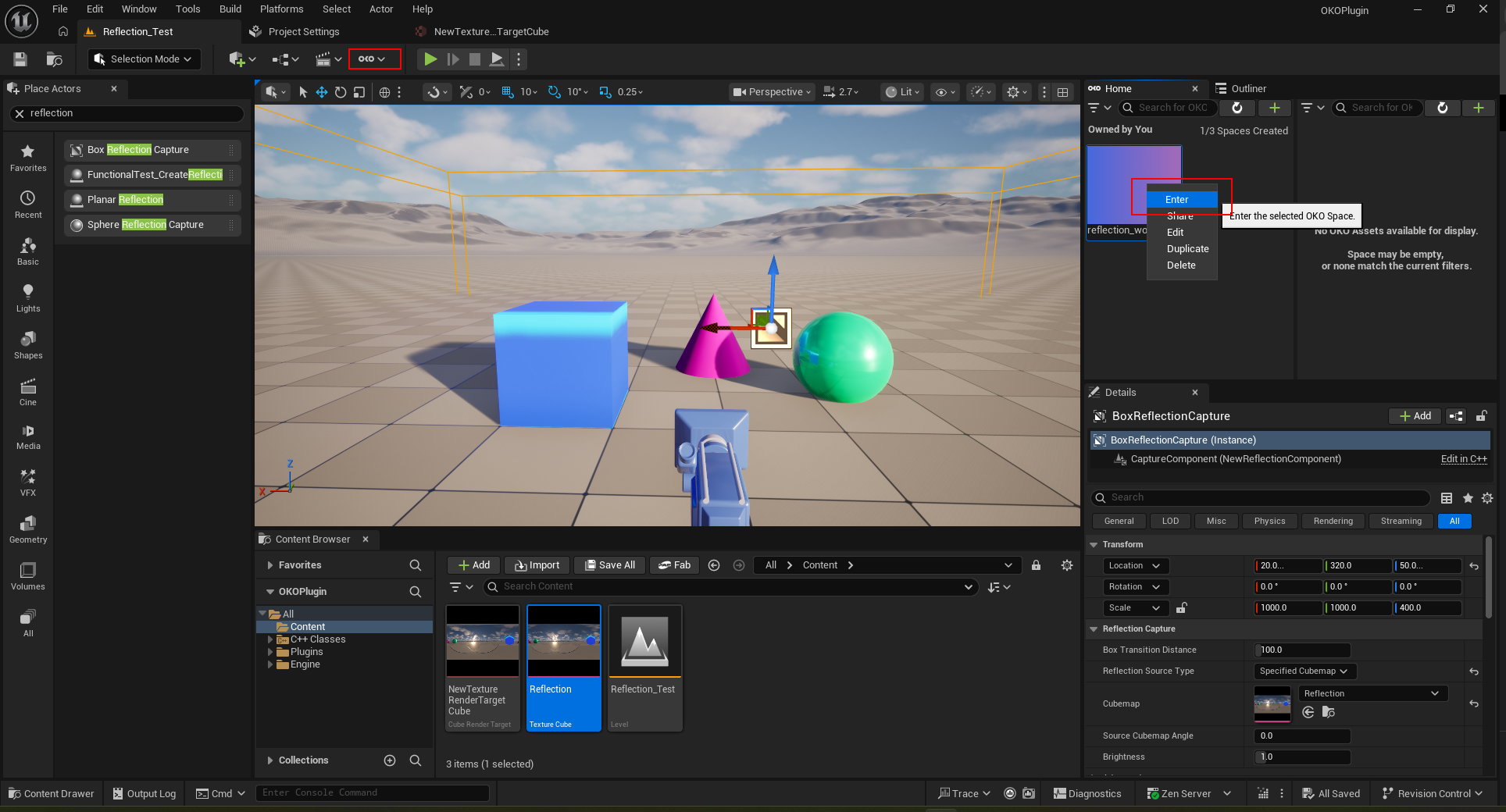The height and width of the screenshot is (812, 1506).
Task: Open the Build menu
Action: tap(230, 9)
